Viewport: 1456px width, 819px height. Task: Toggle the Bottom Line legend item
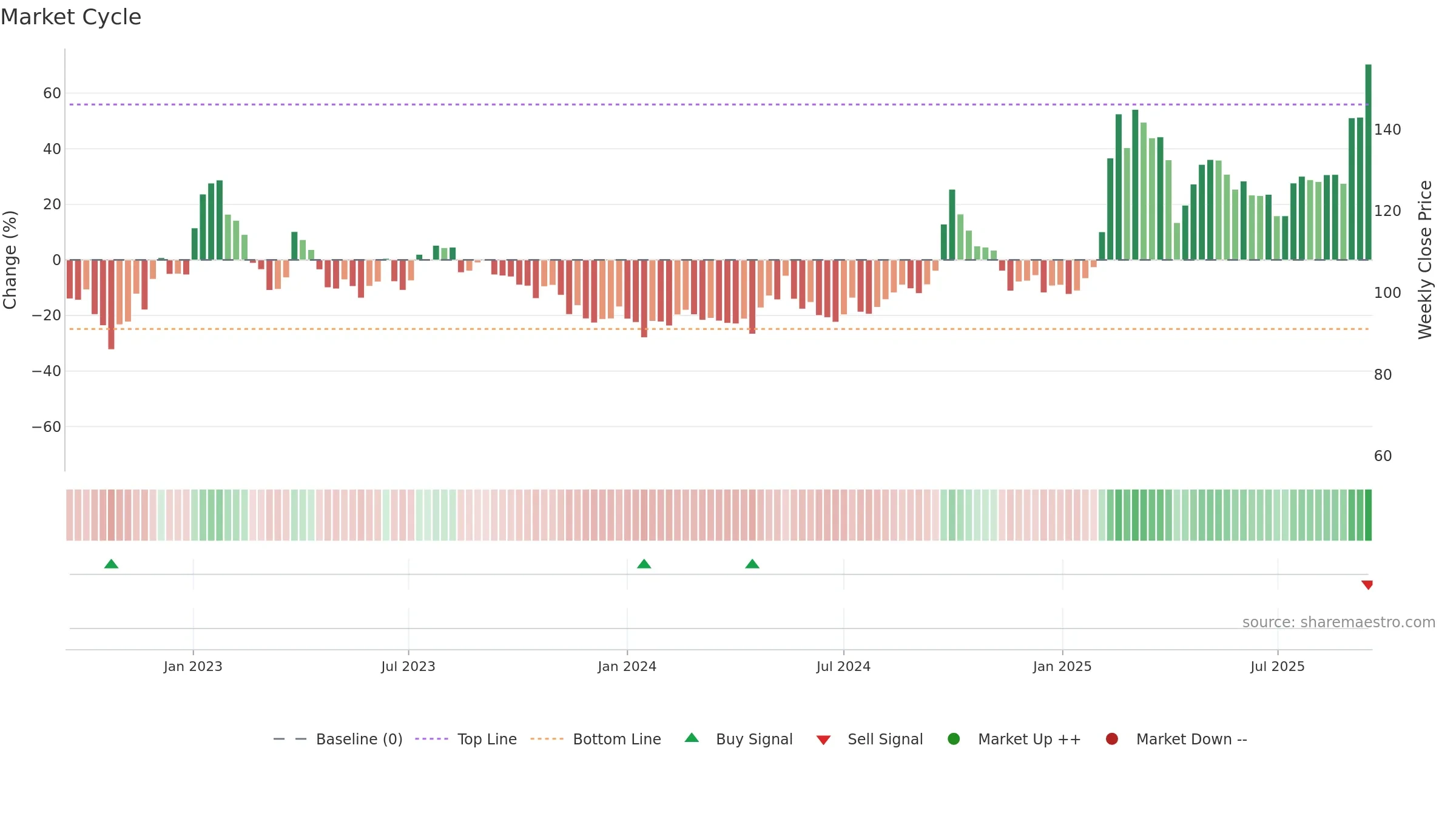tap(595, 739)
